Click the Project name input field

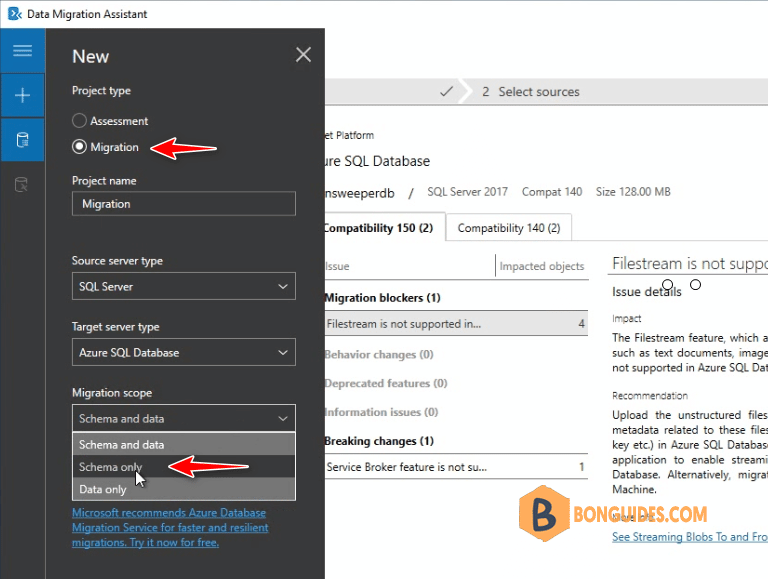point(184,204)
